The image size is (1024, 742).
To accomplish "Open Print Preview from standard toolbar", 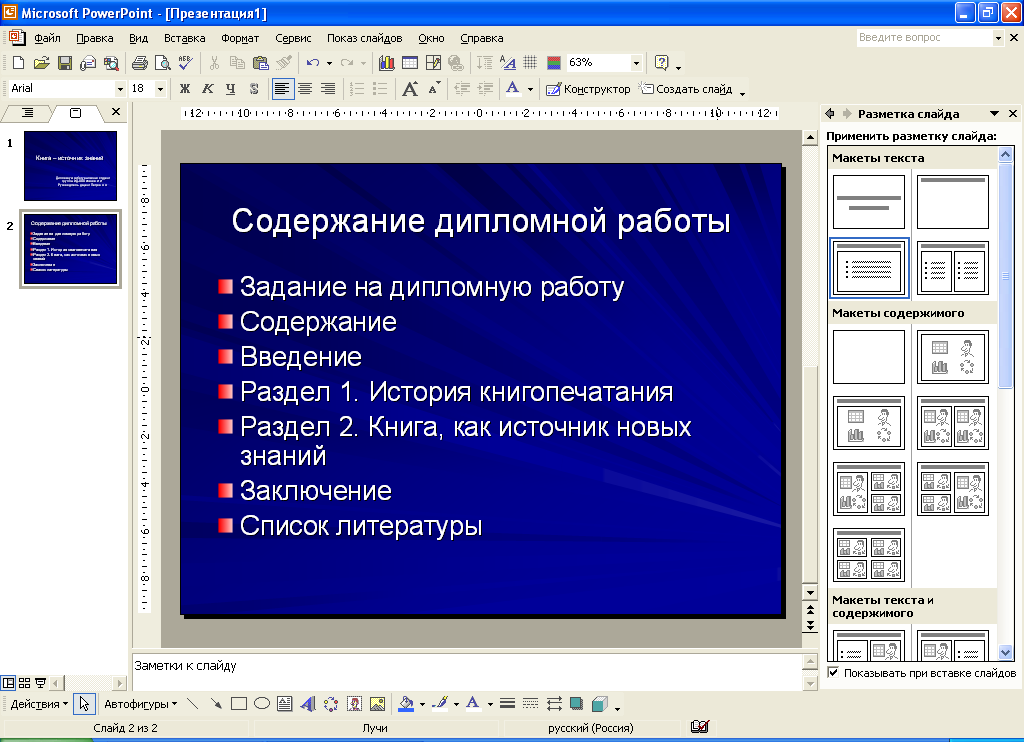I will click(162, 63).
